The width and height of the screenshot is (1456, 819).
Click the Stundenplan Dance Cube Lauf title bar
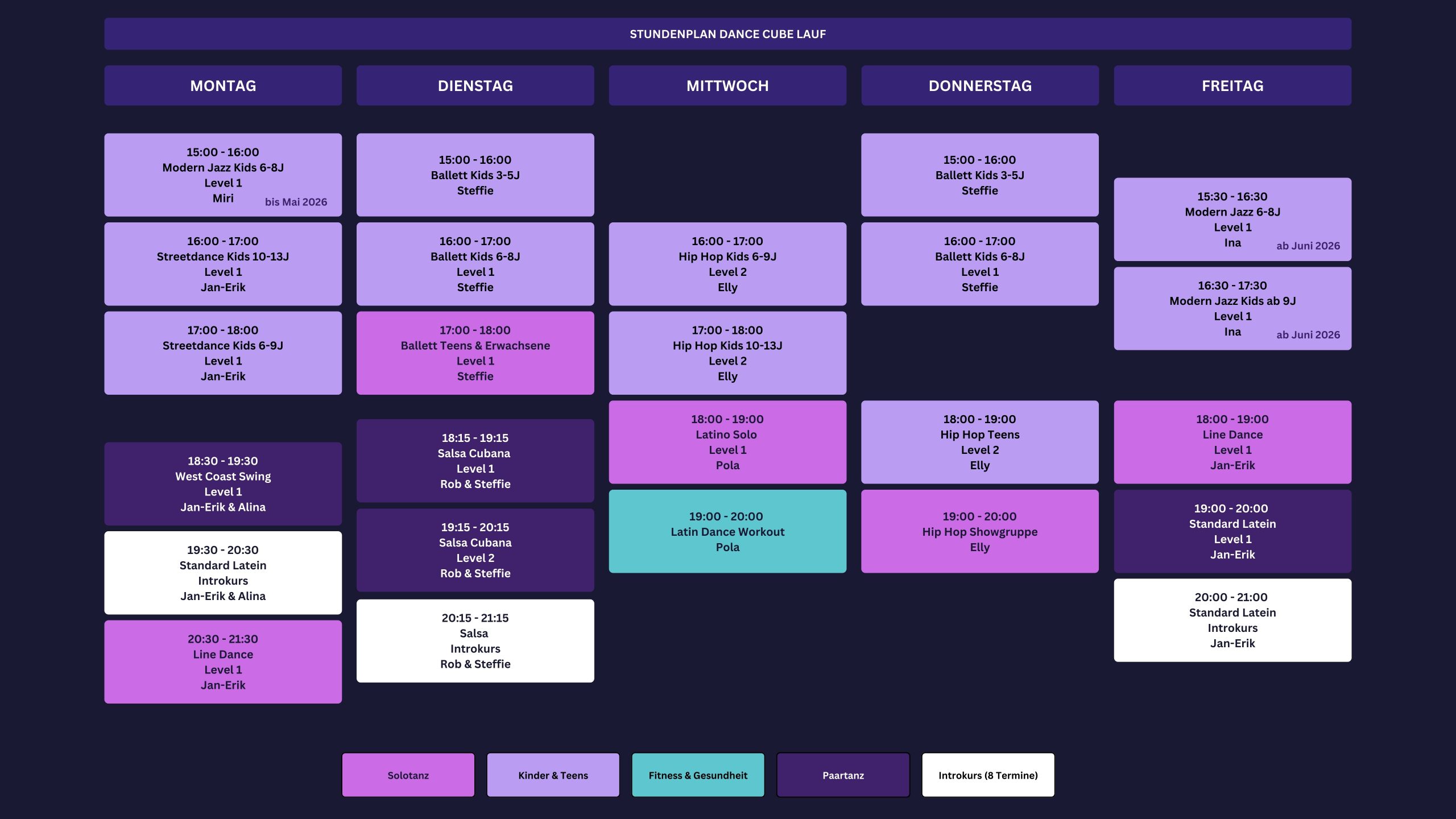coord(727,34)
